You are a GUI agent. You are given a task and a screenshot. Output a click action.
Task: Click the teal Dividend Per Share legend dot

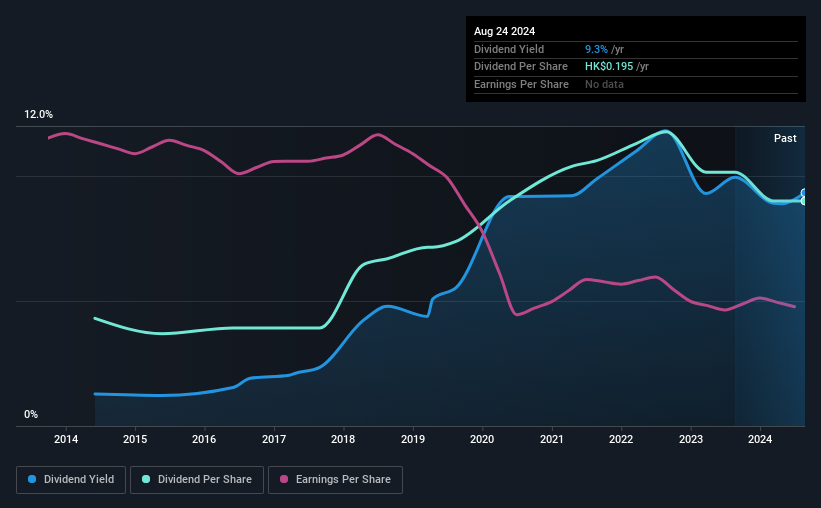tap(146, 479)
